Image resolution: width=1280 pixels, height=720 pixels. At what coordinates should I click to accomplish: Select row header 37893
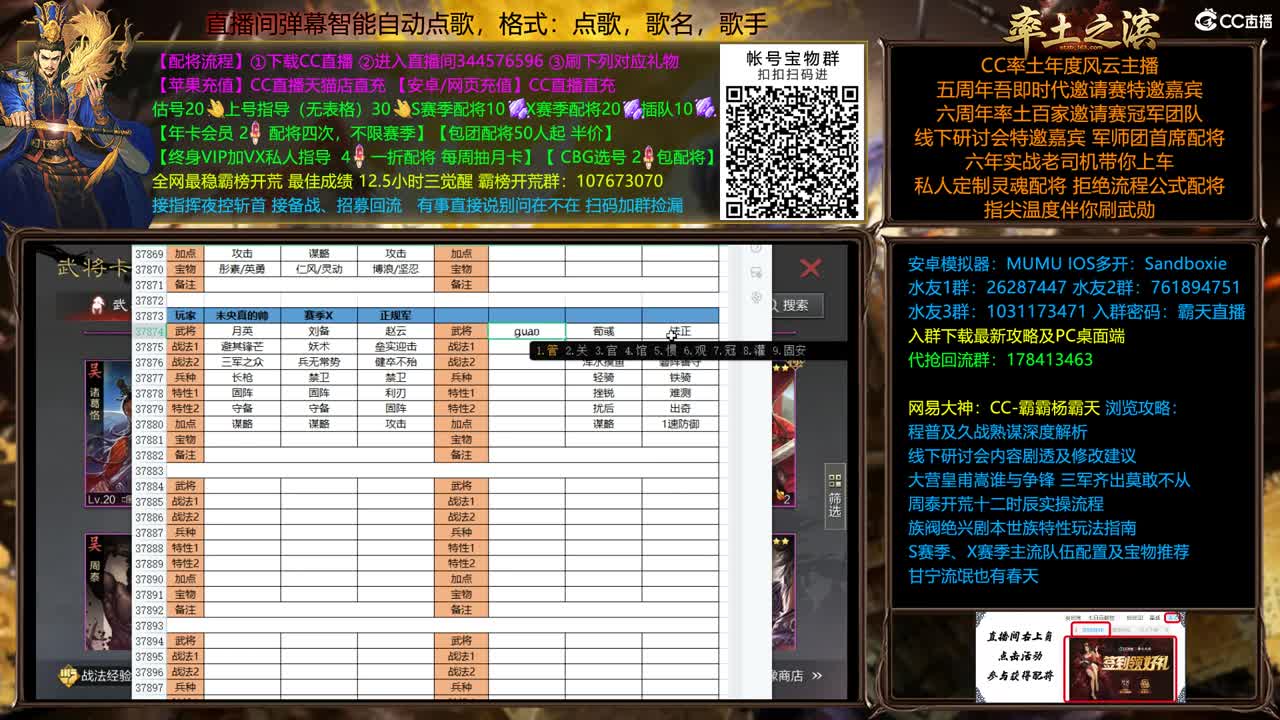pos(149,626)
